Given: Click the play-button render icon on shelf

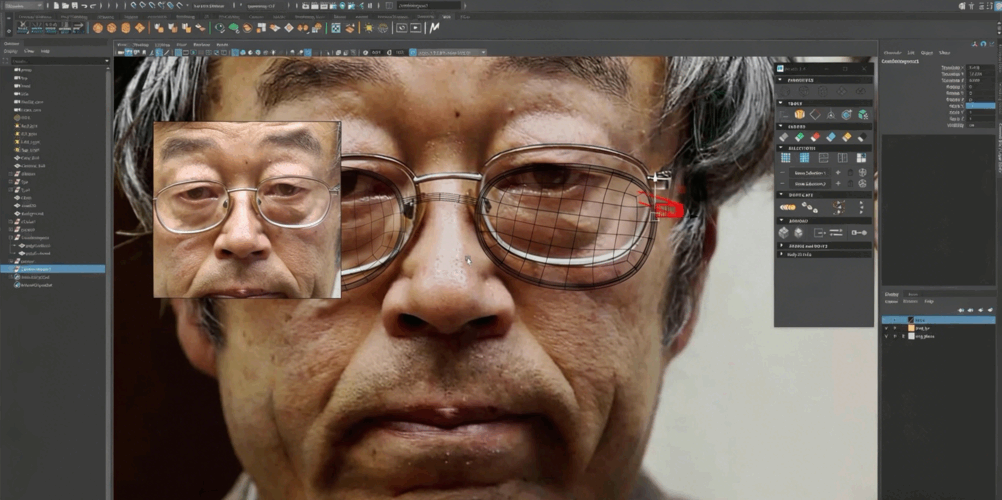Looking at the screenshot, I should coord(416,28).
